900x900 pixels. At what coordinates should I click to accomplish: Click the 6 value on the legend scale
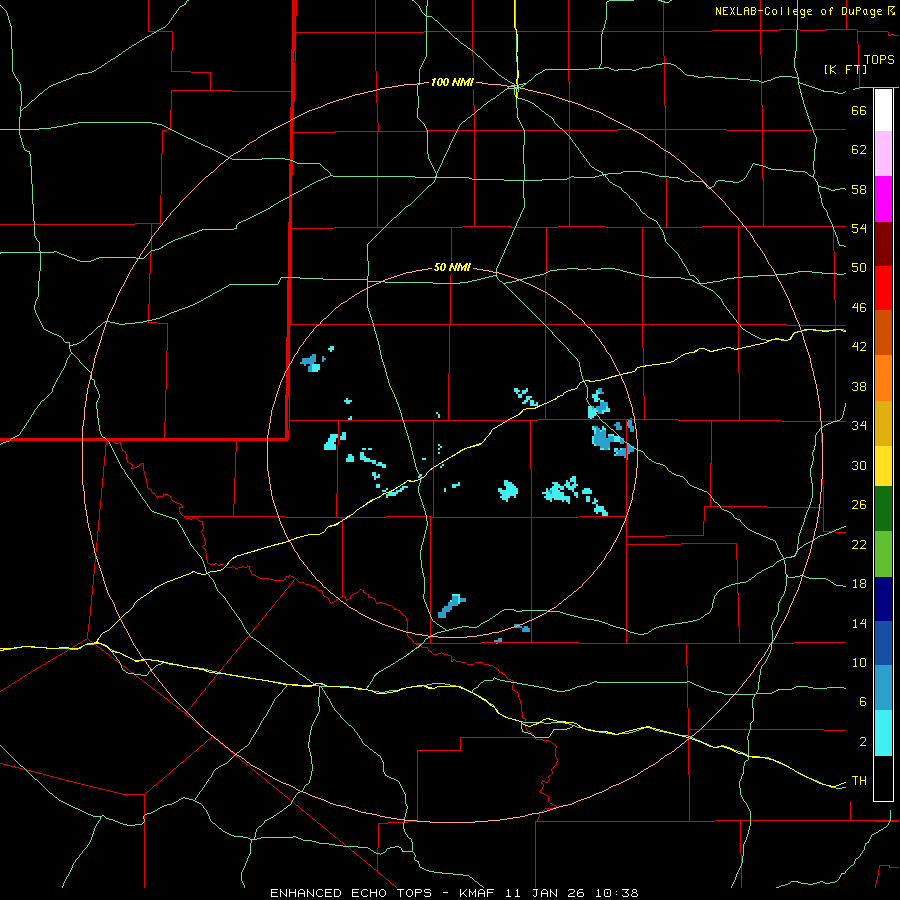[x=863, y=702]
